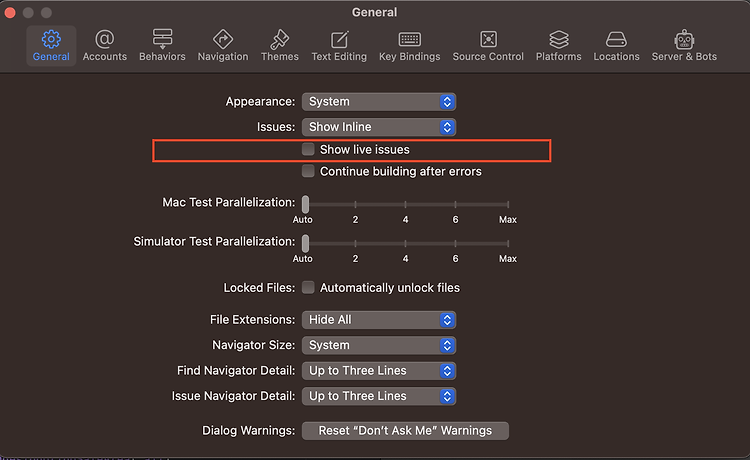Open the Platforms stack icon
The image size is (750, 460).
coord(558,39)
